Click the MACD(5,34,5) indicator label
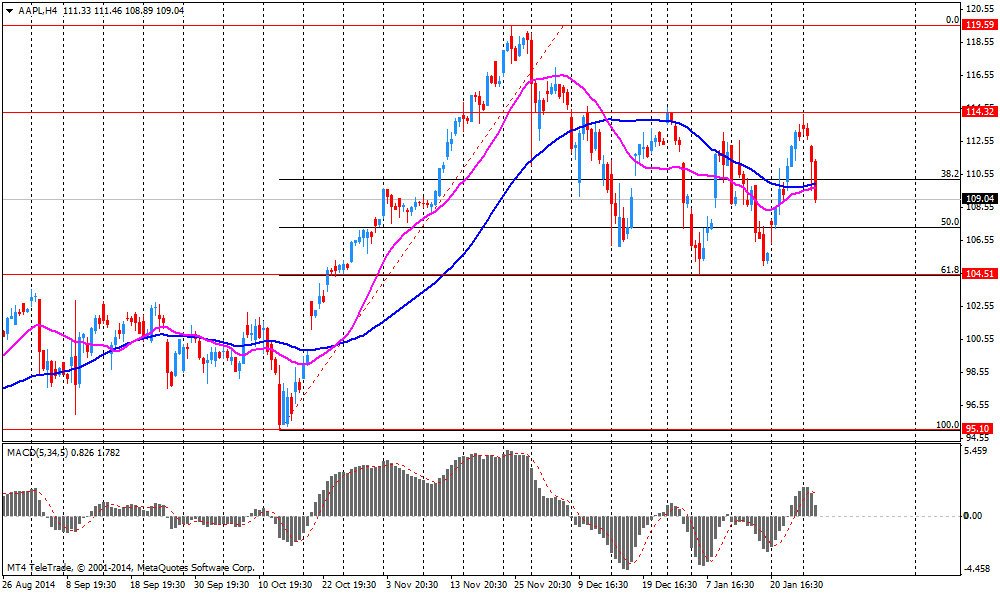This screenshot has width=1000, height=593. click(x=36, y=453)
